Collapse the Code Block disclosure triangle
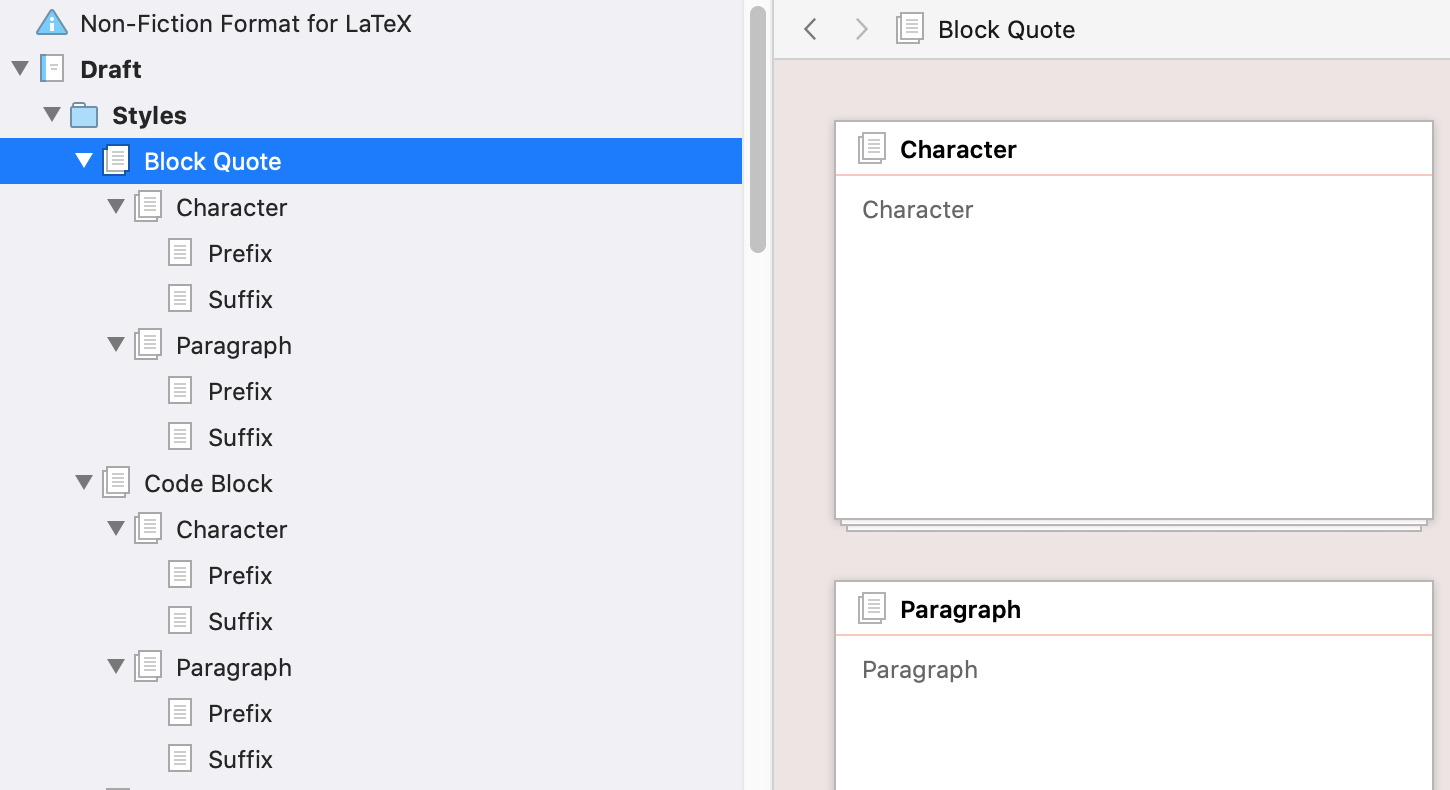Screen dimensions: 1450x790 tap(84, 483)
